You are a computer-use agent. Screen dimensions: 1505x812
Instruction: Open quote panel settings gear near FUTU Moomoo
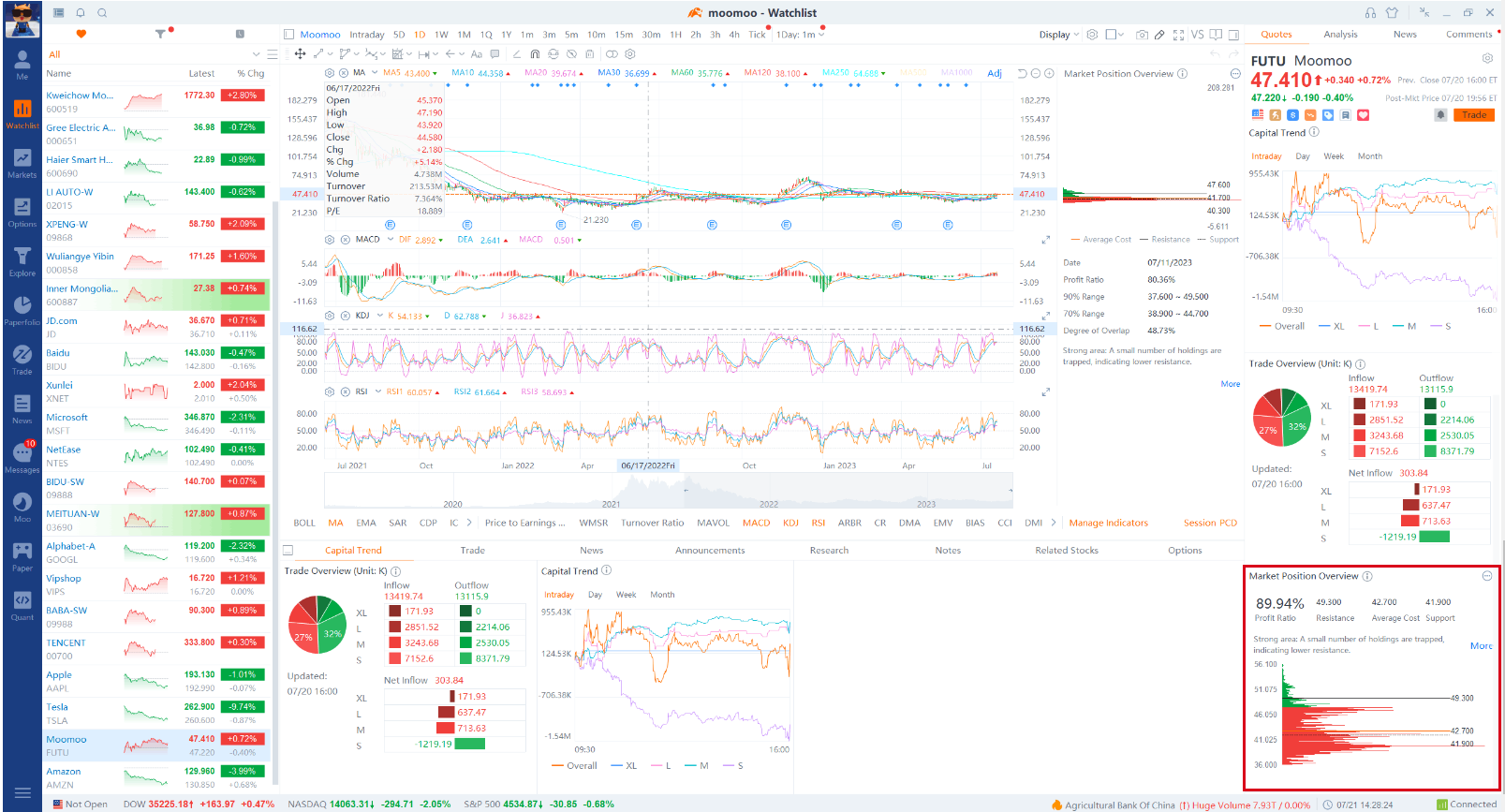point(1487,58)
